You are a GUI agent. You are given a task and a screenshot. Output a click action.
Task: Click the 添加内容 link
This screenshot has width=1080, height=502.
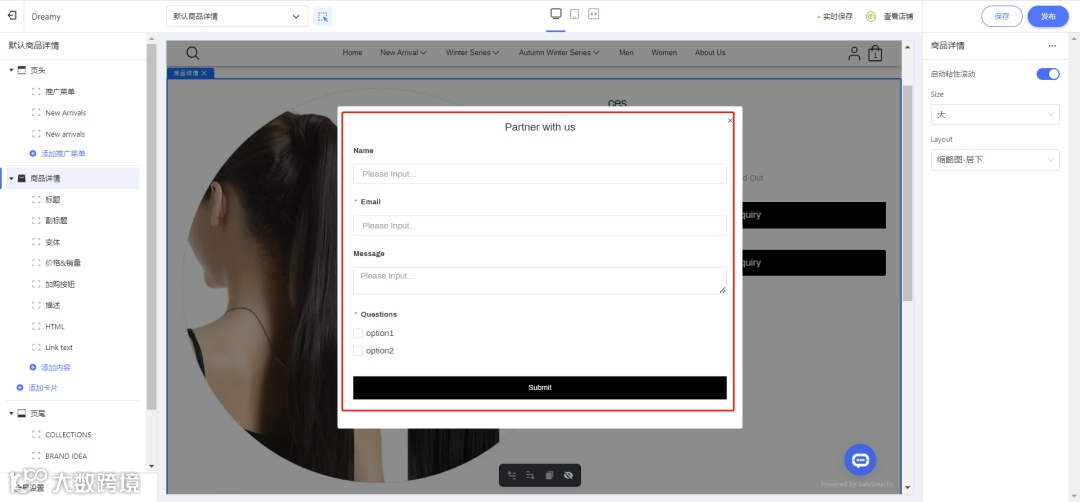pyautogui.click(x=56, y=368)
